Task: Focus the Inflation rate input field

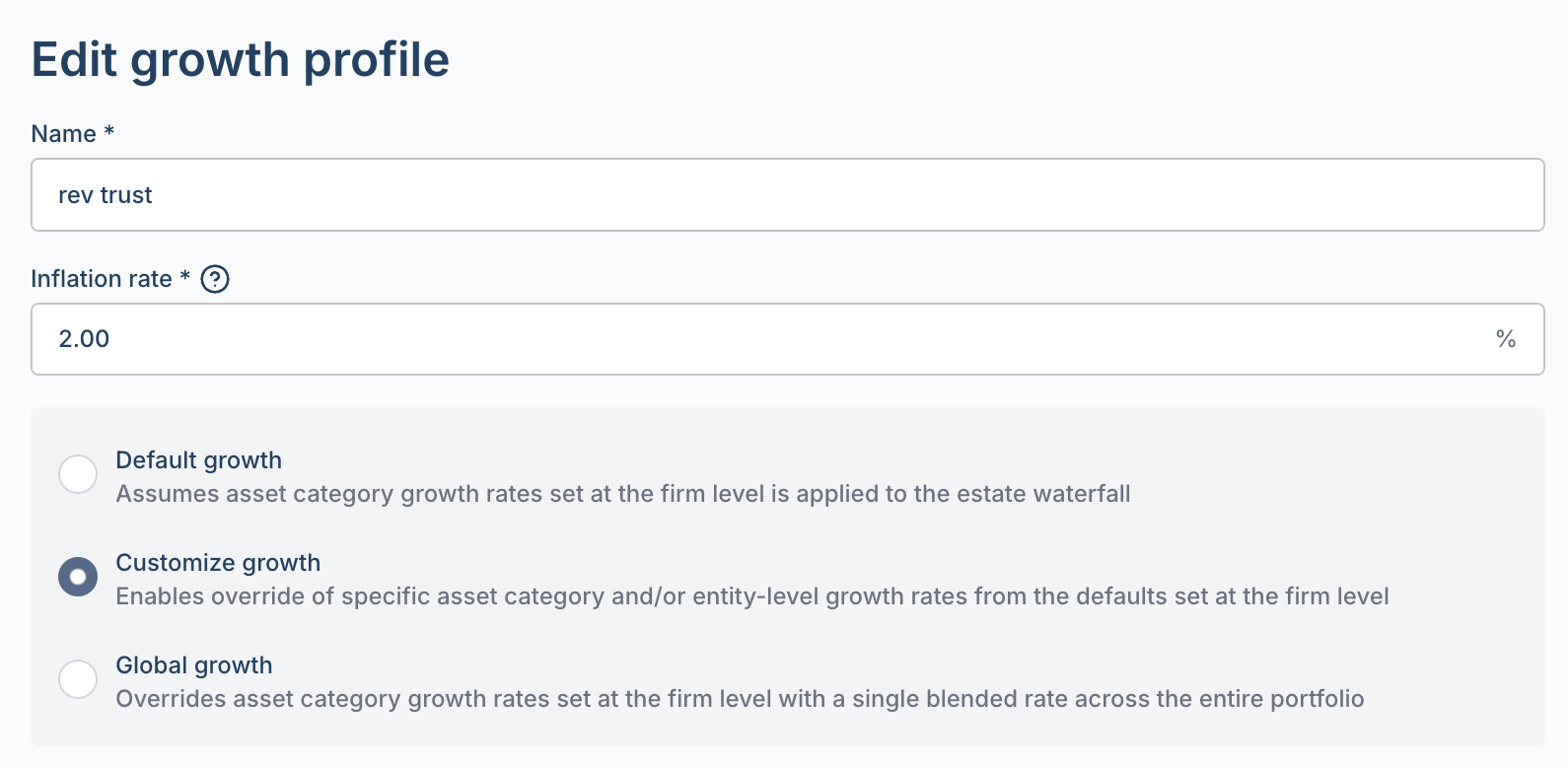Action: click(x=787, y=339)
